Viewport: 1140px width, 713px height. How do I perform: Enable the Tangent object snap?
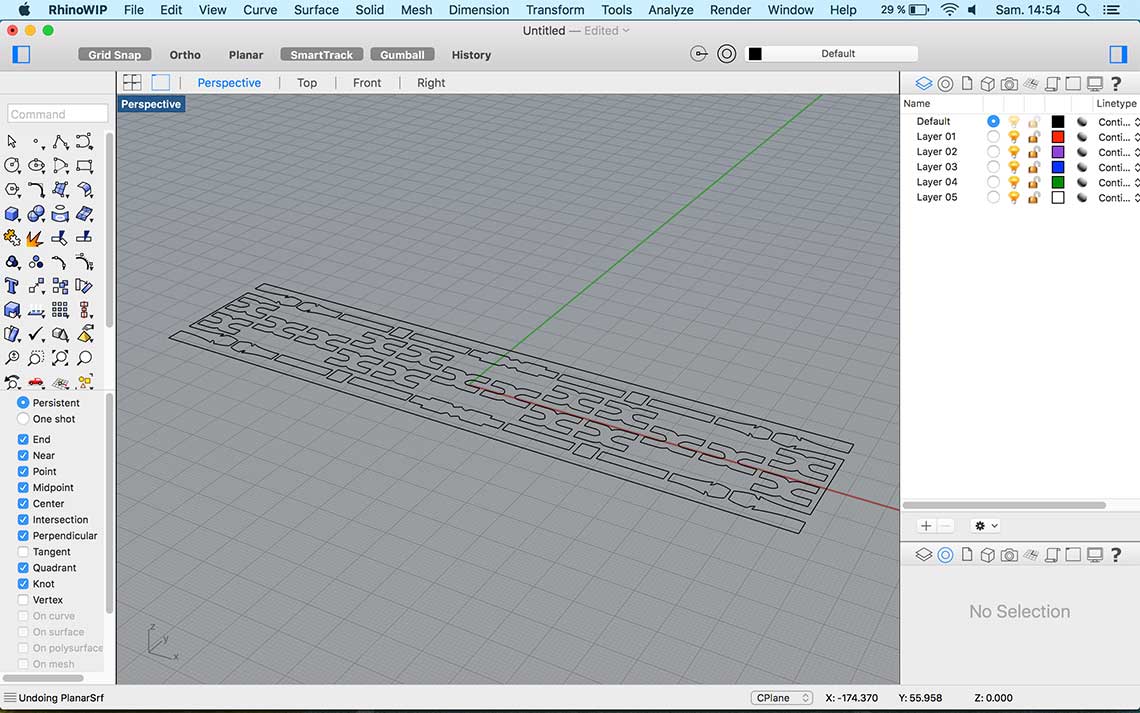(x=23, y=552)
